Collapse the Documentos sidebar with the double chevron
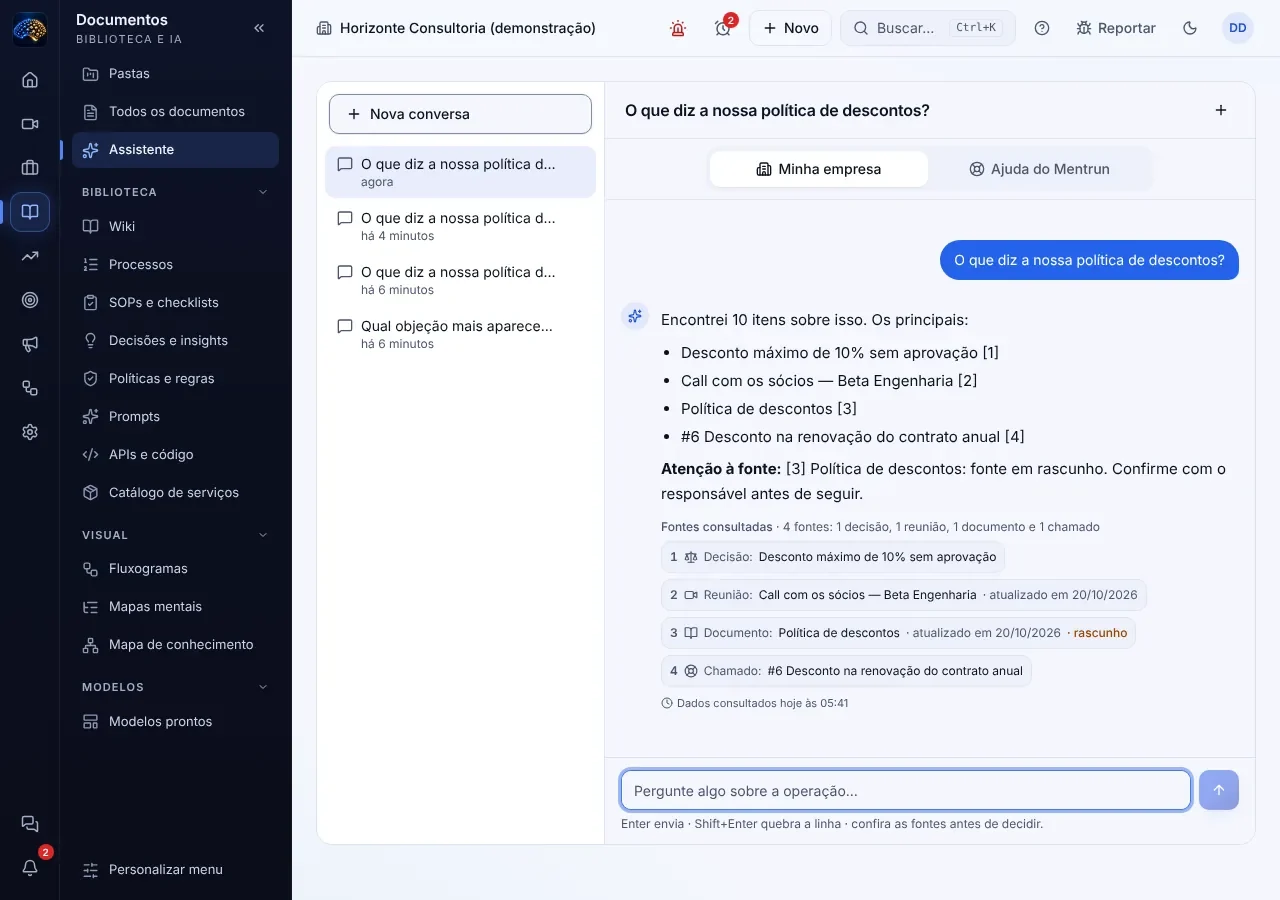 tap(259, 28)
